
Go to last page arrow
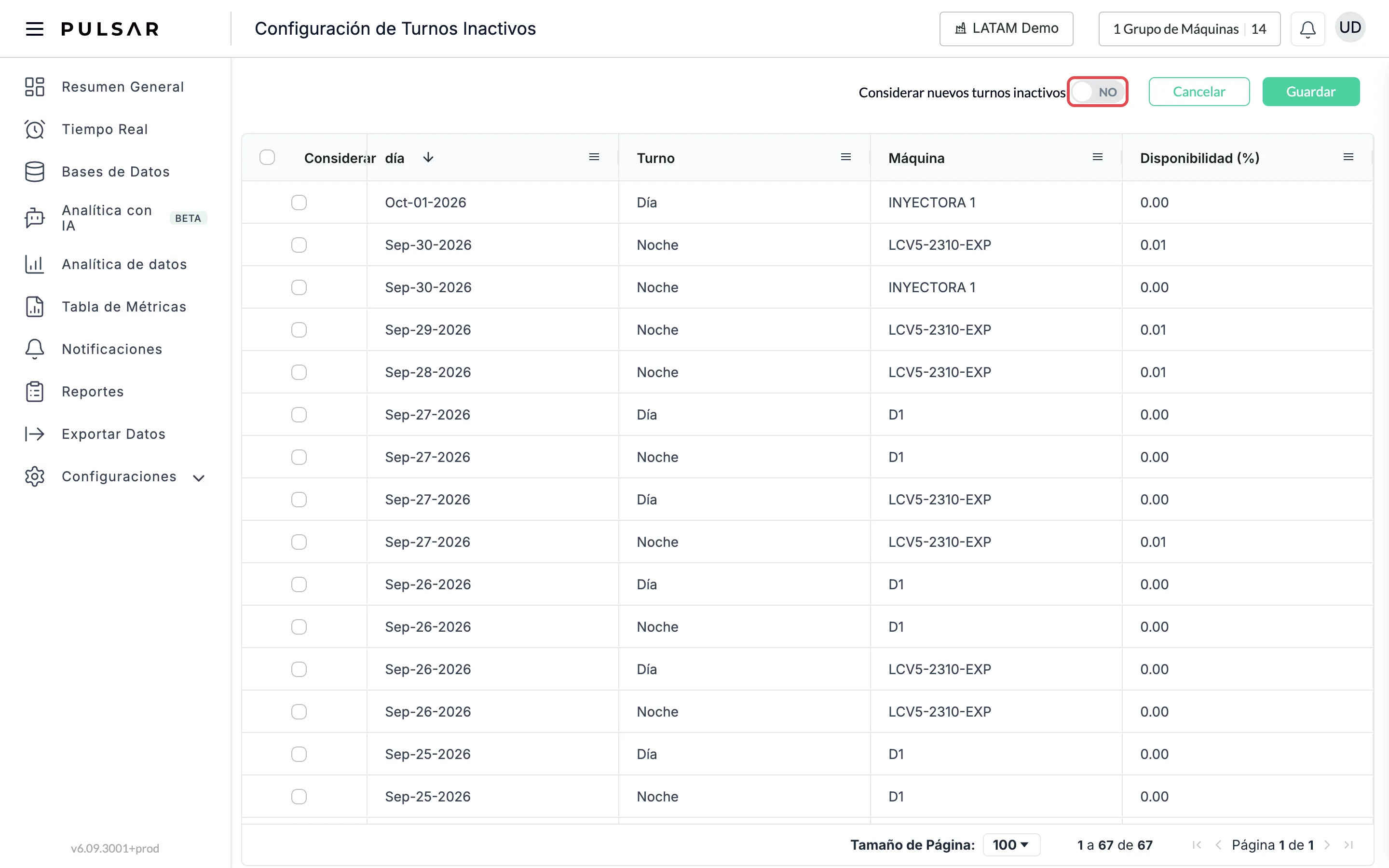pos(1349,845)
